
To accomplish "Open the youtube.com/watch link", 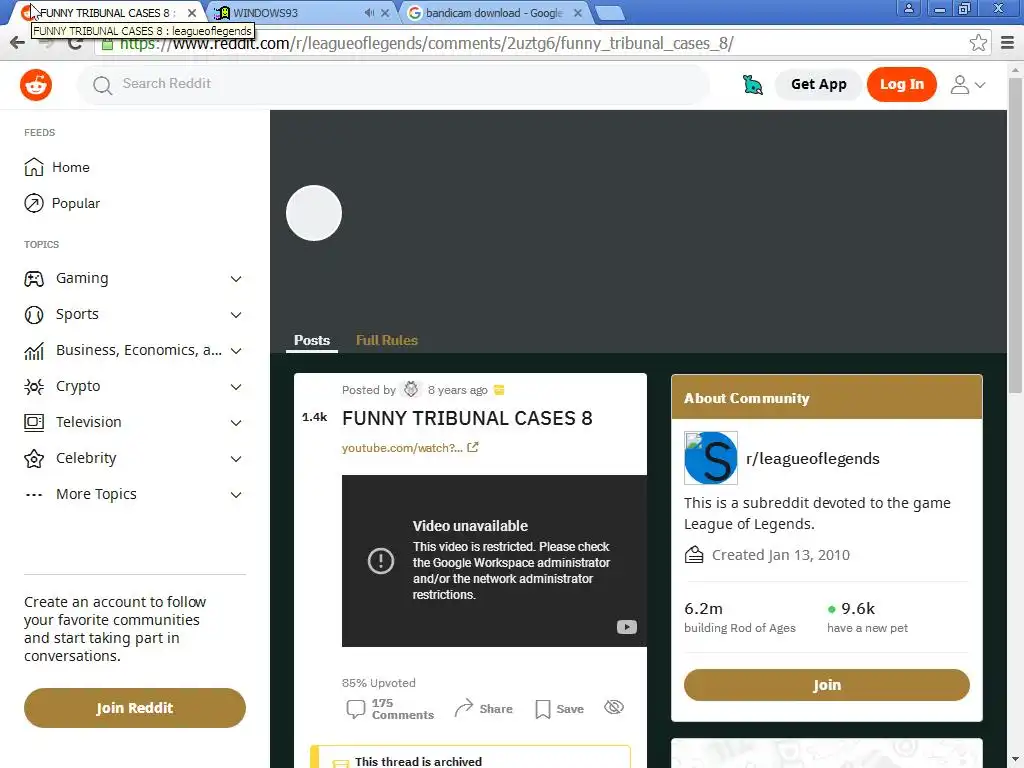I will [x=402, y=448].
